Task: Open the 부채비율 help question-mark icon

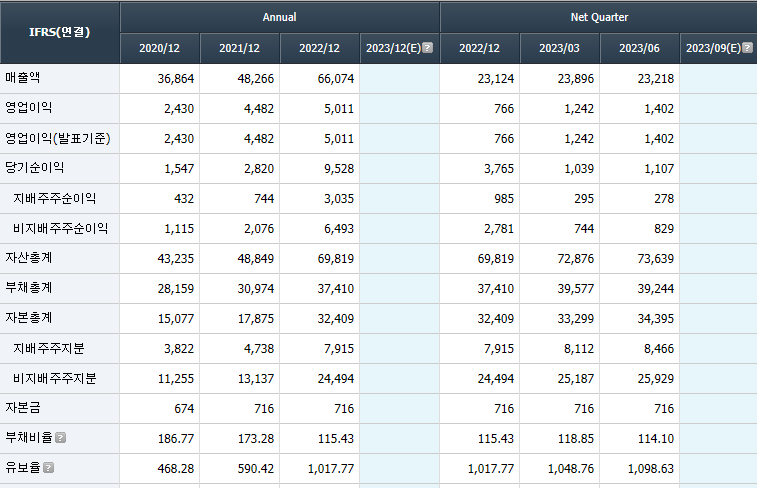Action: pyautogui.click(x=60, y=438)
